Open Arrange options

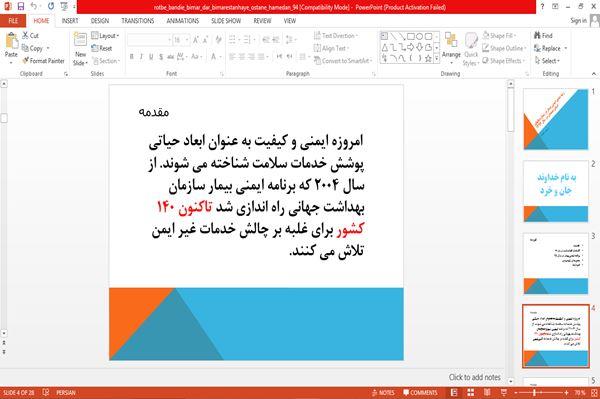coord(451,48)
